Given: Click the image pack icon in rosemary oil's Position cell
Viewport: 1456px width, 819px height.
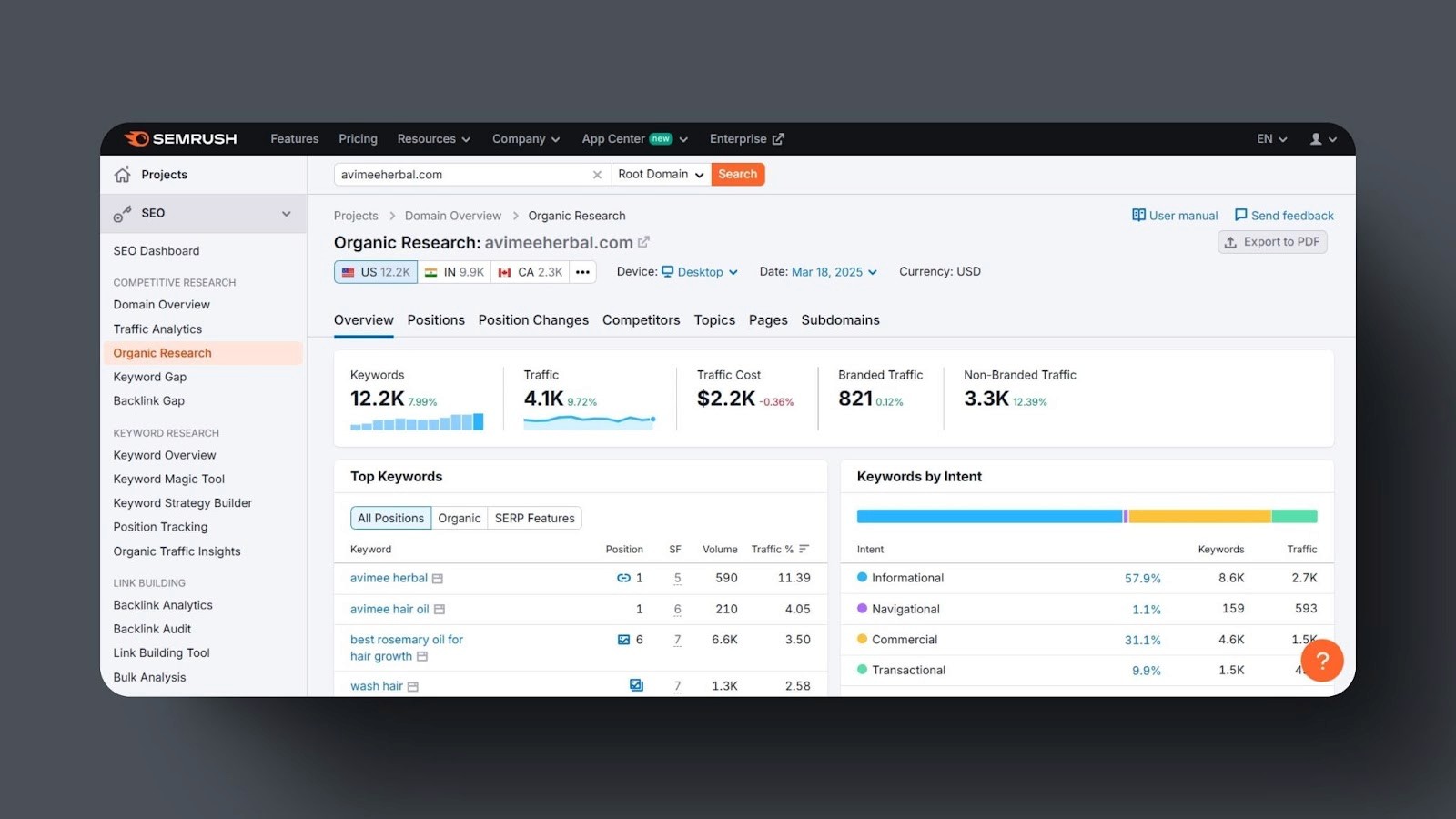Looking at the screenshot, I should pyautogui.click(x=623, y=640).
